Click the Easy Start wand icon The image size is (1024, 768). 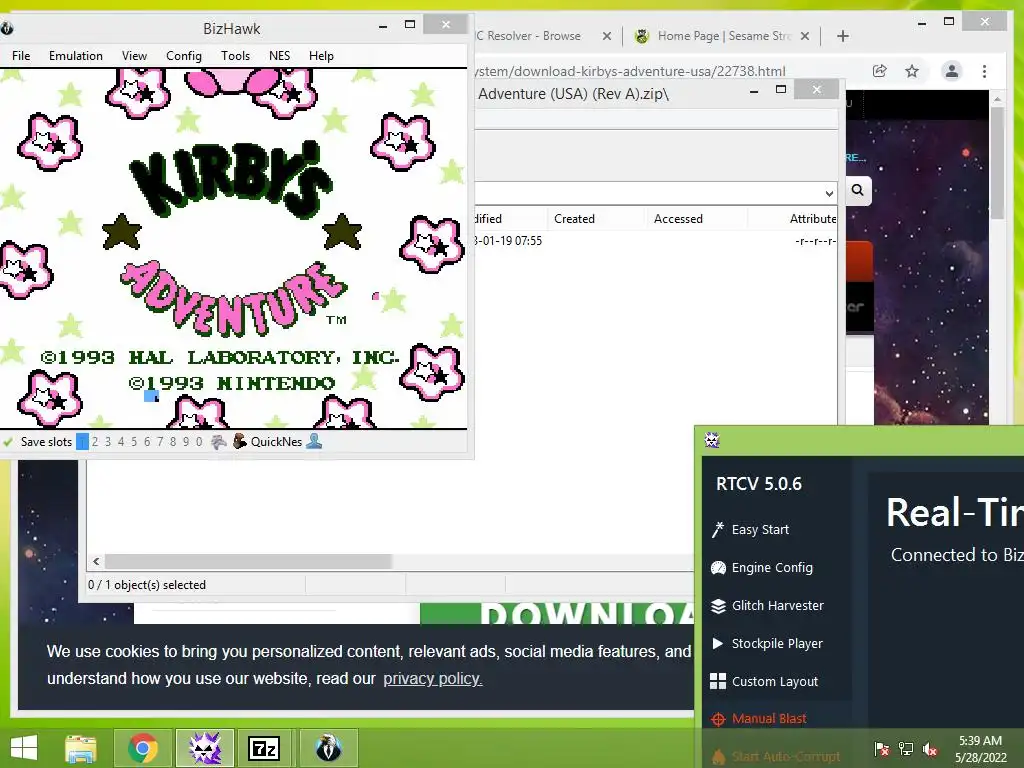coord(718,530)
